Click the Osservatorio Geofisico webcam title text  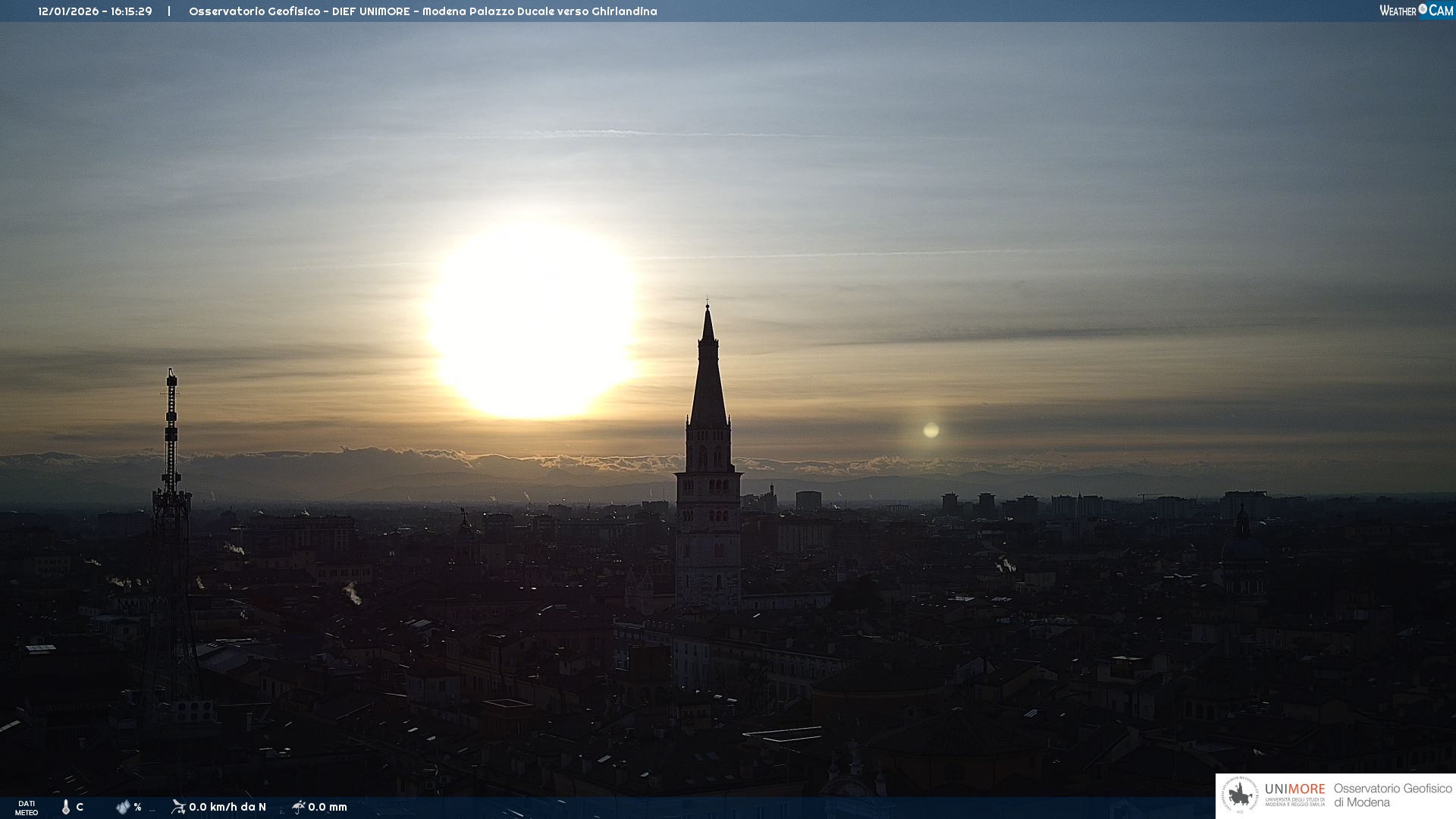(422, 11)
